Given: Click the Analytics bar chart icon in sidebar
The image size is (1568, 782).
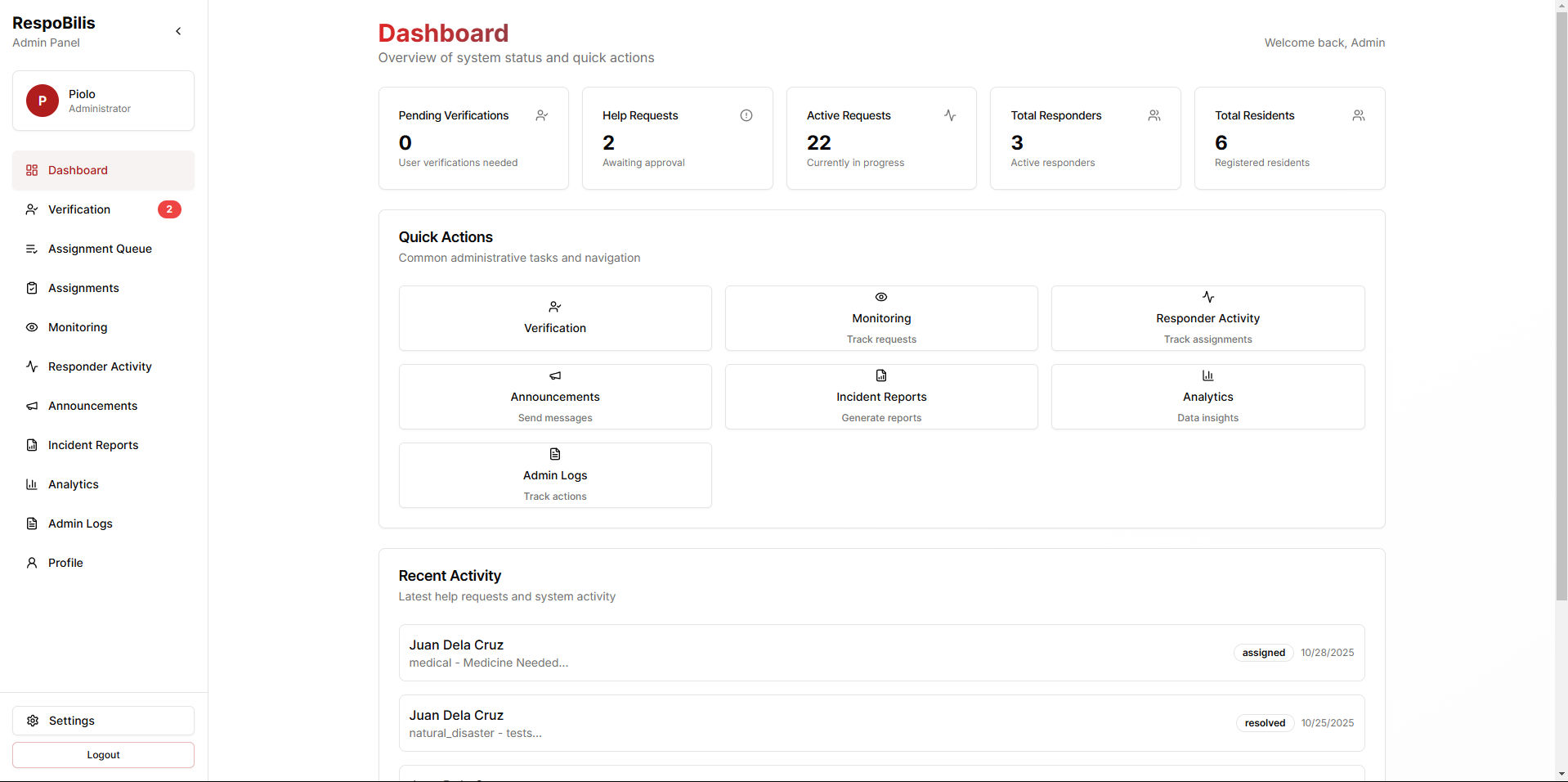Looking at the screenshot, I should click(32, 484).
